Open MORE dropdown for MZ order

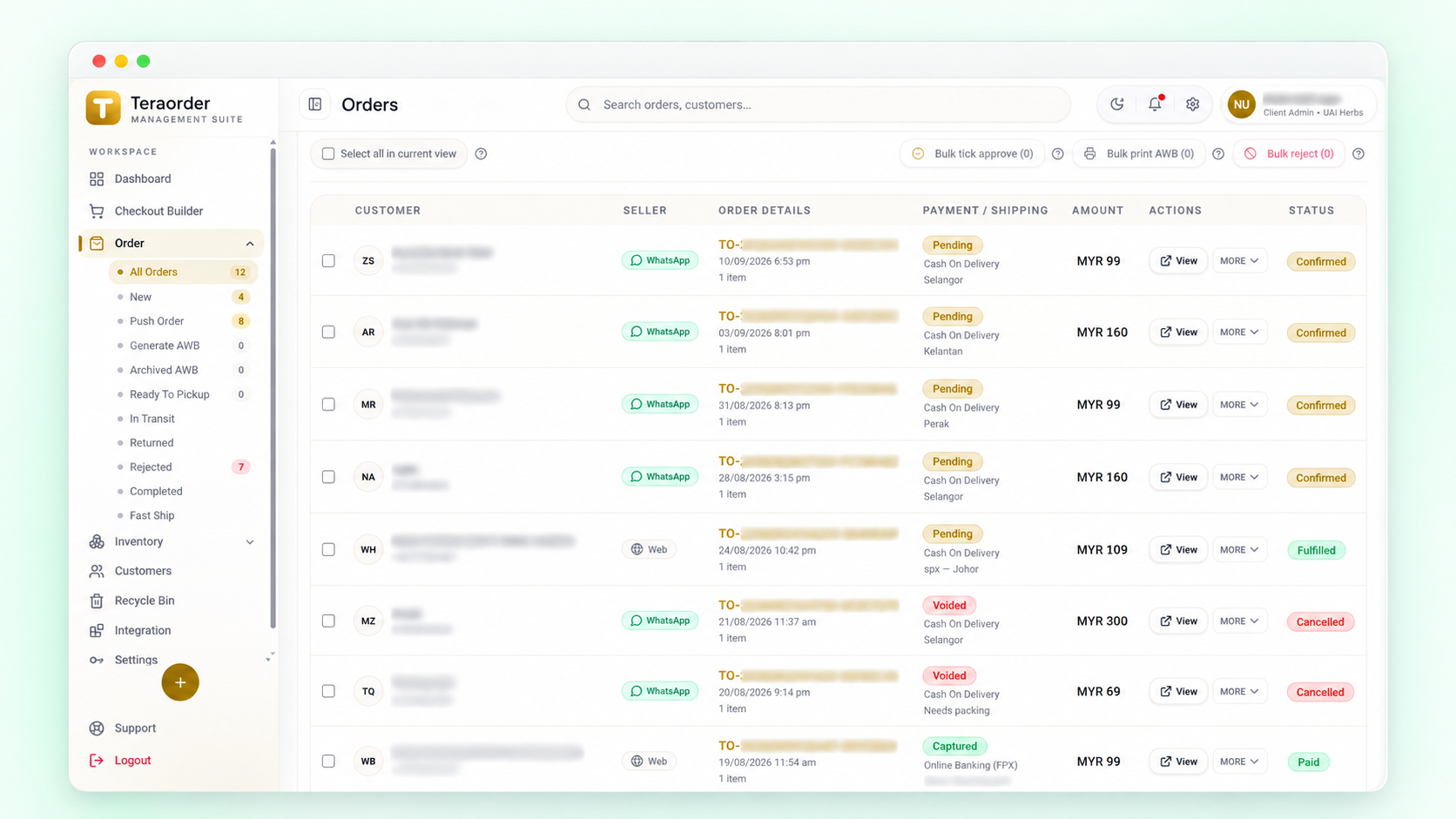[1239, 621]
